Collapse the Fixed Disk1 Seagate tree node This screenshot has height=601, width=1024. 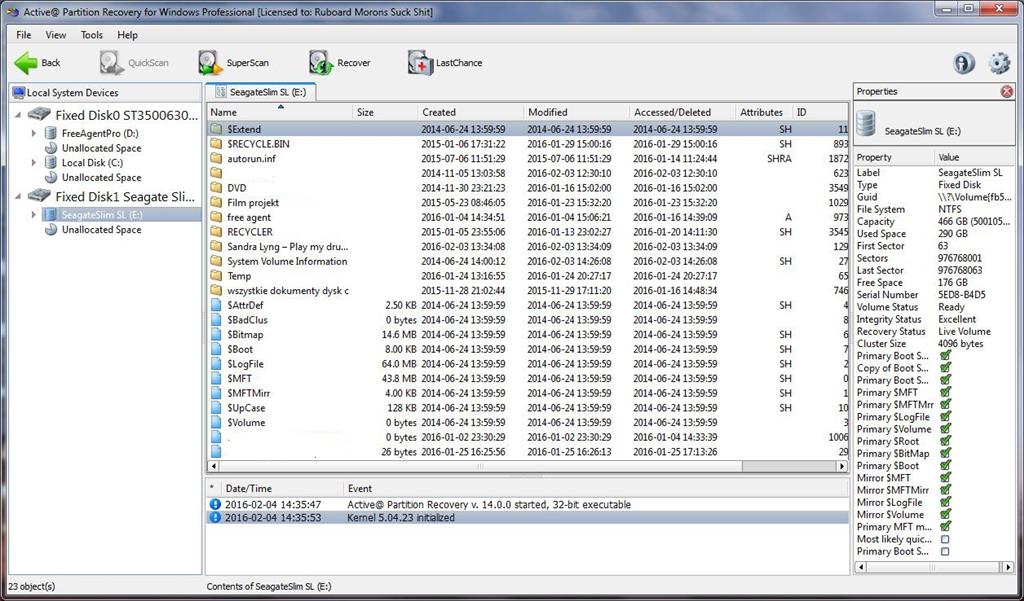click(18, 197)
